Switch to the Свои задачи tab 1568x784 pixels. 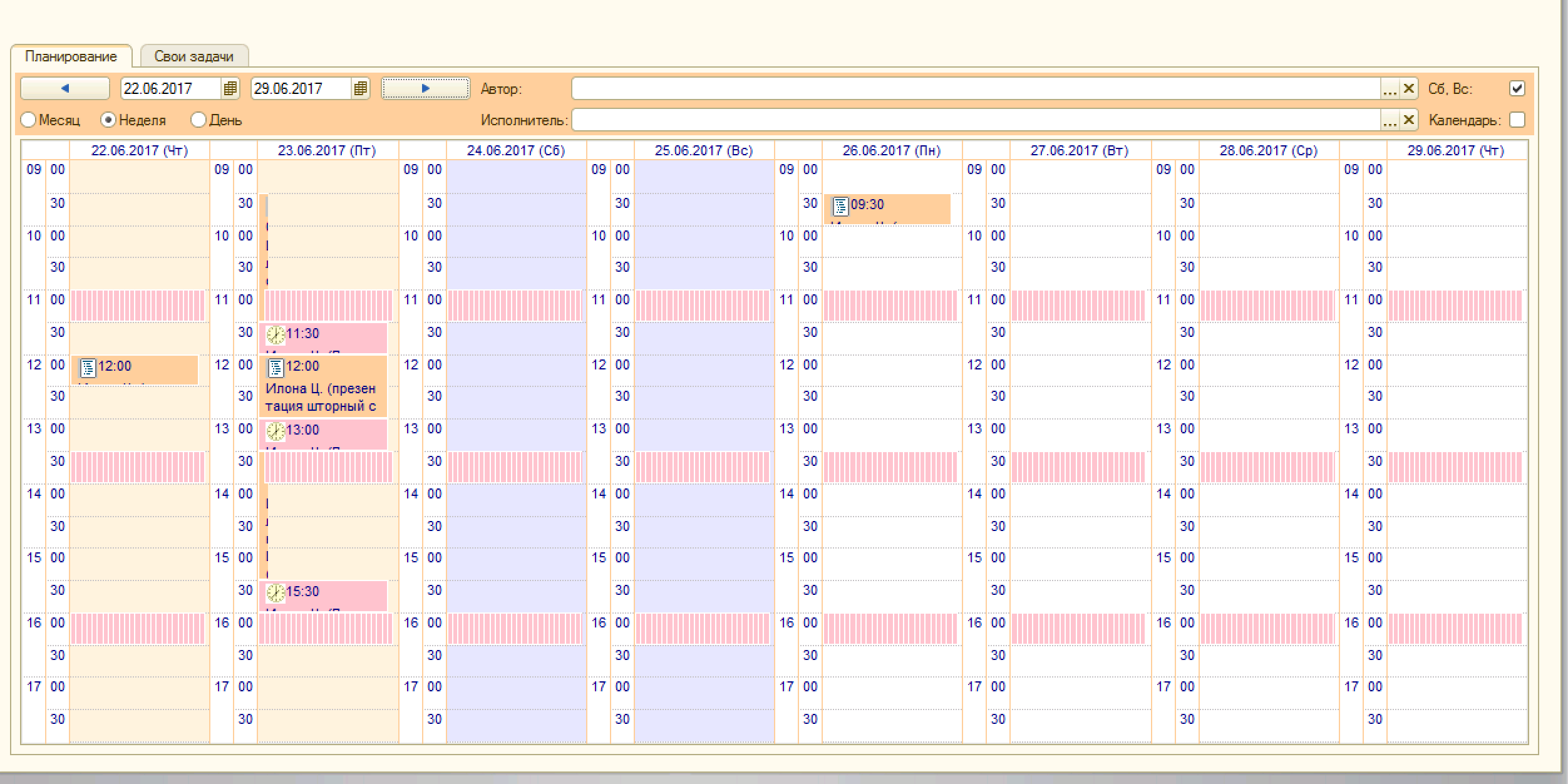194,56
